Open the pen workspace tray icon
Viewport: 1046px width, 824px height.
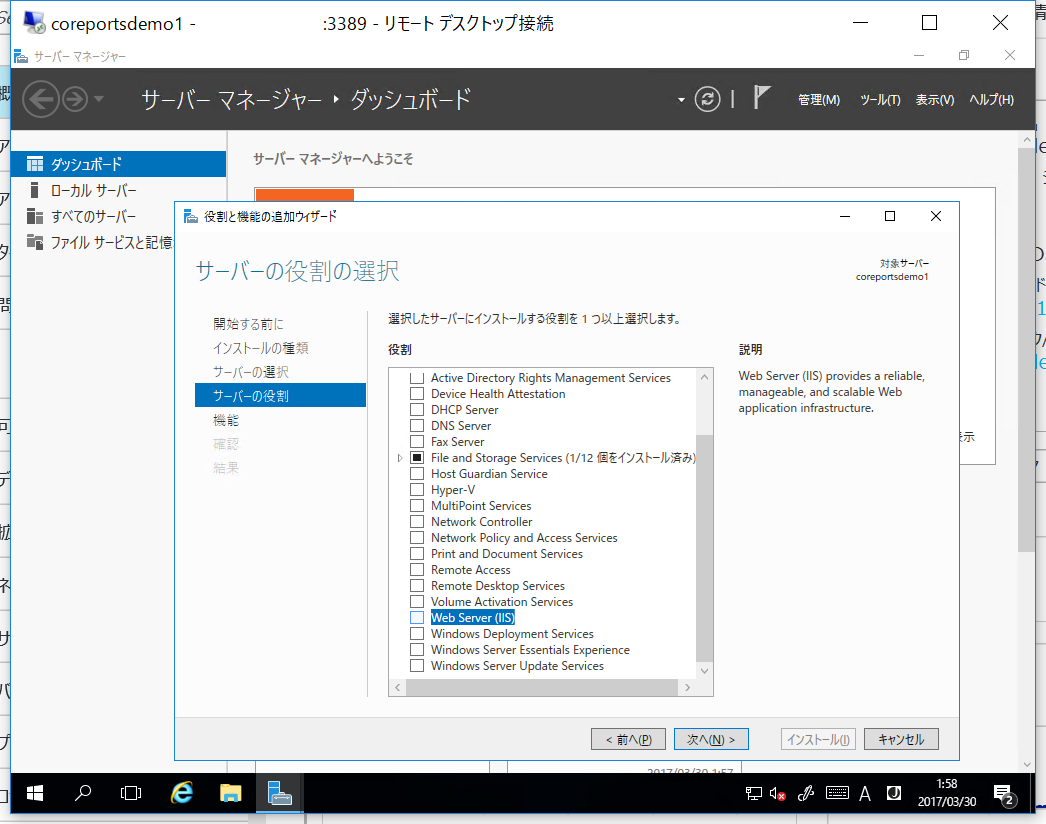pos(806,793)
